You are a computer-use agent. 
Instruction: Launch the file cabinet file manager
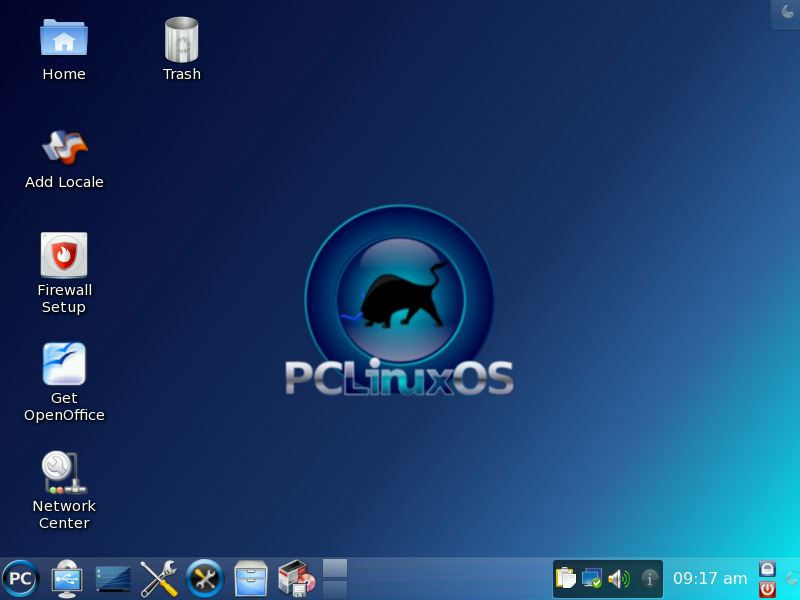point(251,578)
